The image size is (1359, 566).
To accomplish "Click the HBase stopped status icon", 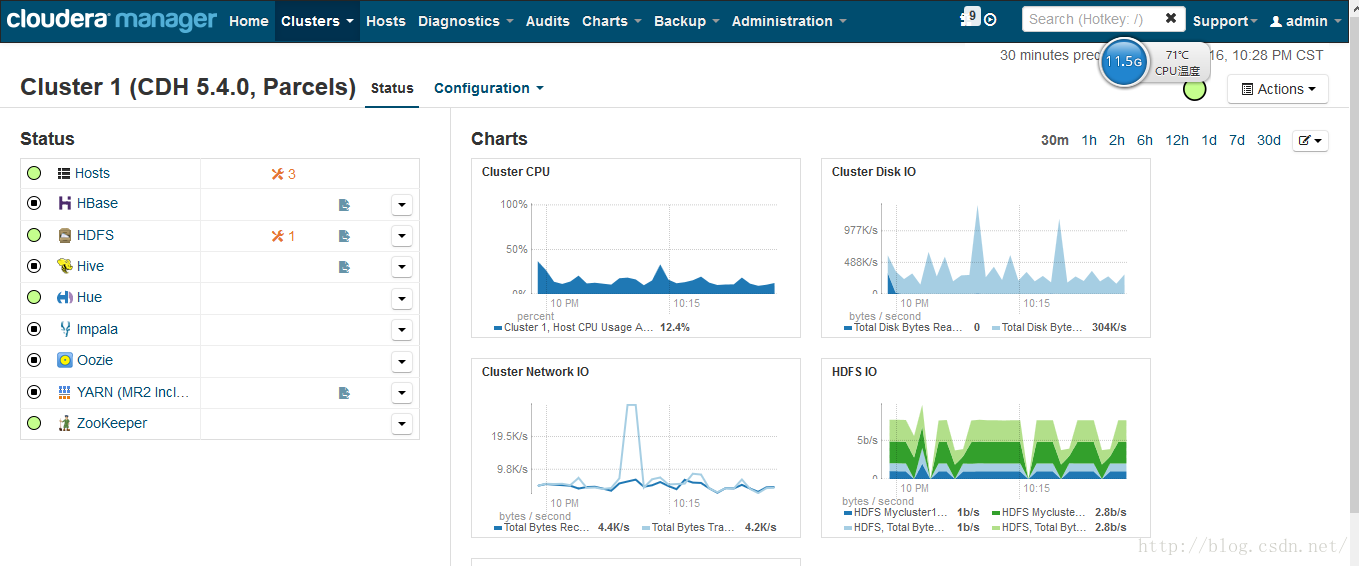I will [34, 203].
